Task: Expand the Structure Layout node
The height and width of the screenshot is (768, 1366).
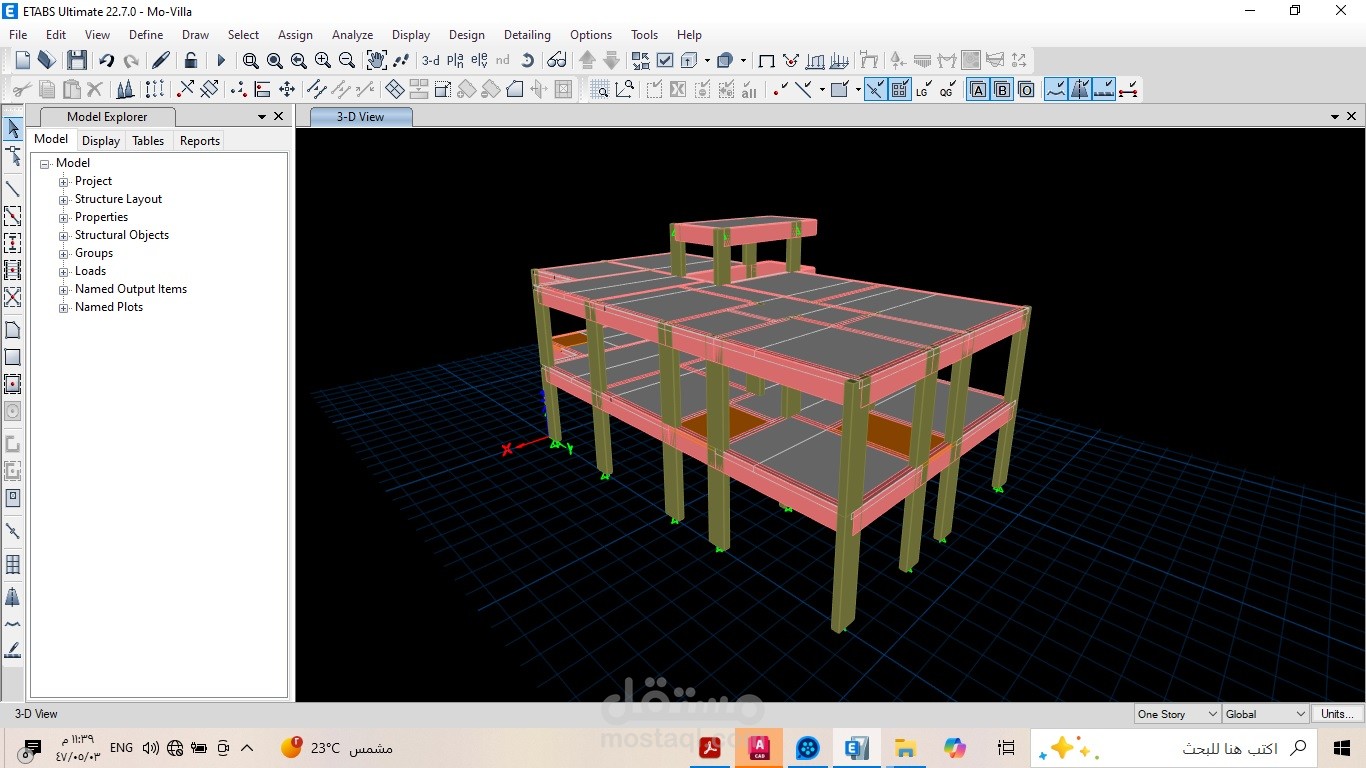Action: (x=64, y=200)
